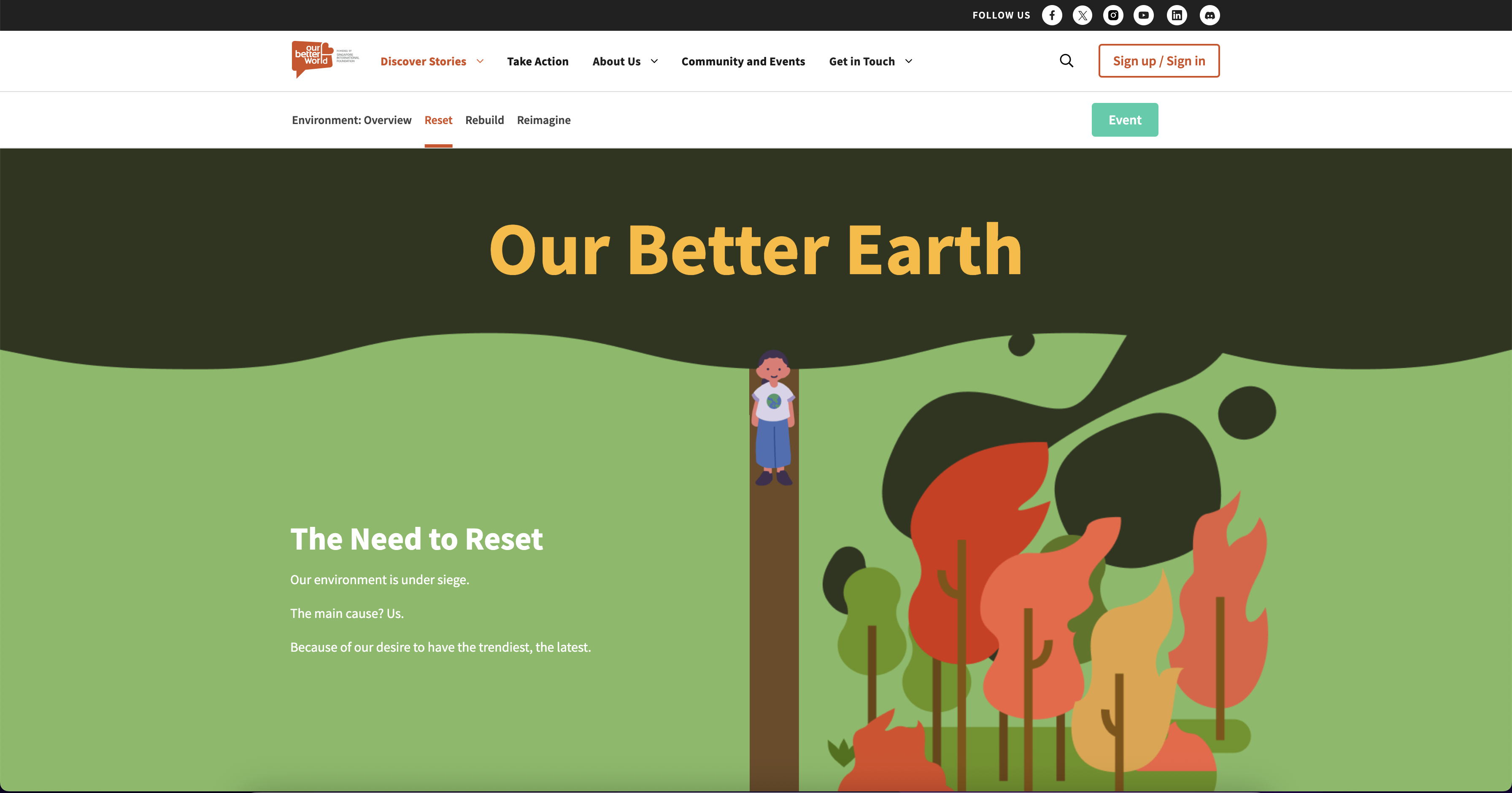Image resolution: width=1512 pixels, height=793 pixels.
Task: Click the Our Better World logo
Action: click(x=313, y=59)
